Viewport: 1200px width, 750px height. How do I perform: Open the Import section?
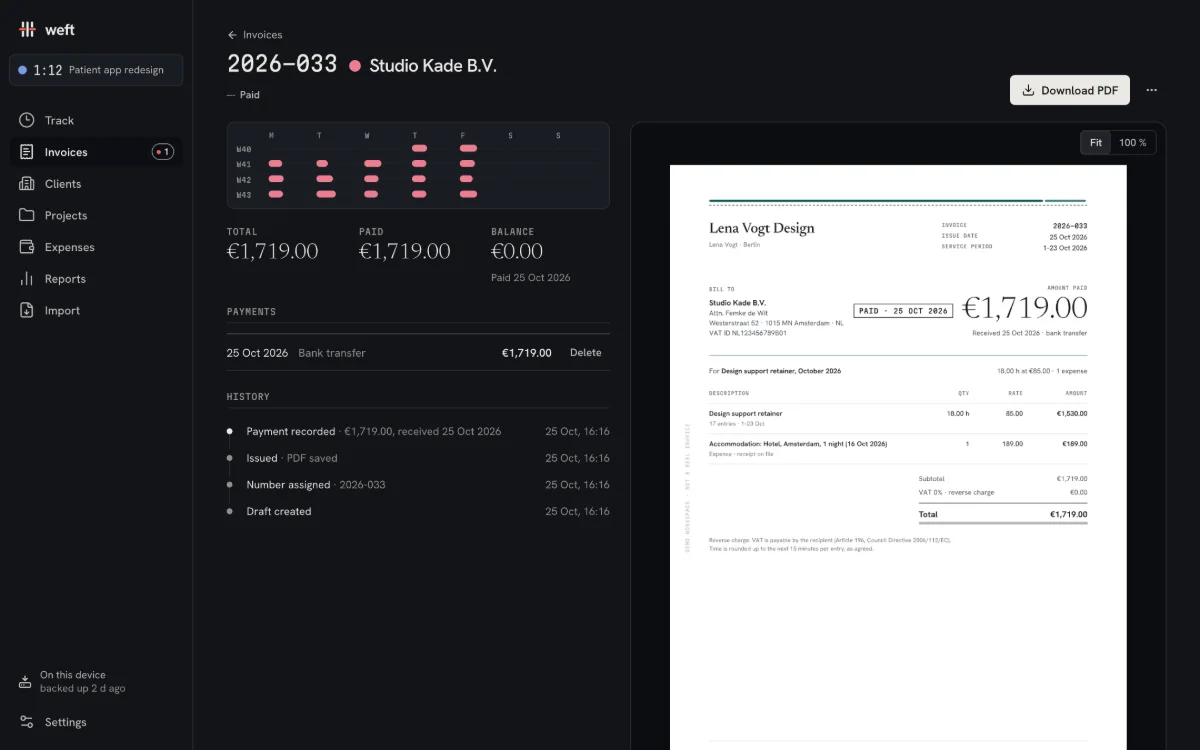point(96,311)
